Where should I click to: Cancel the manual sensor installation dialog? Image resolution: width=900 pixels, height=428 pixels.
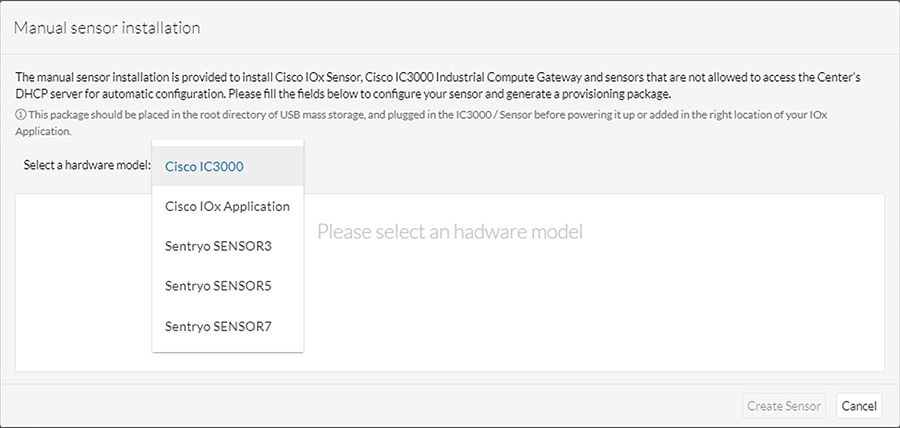click(x=859, y=406)
